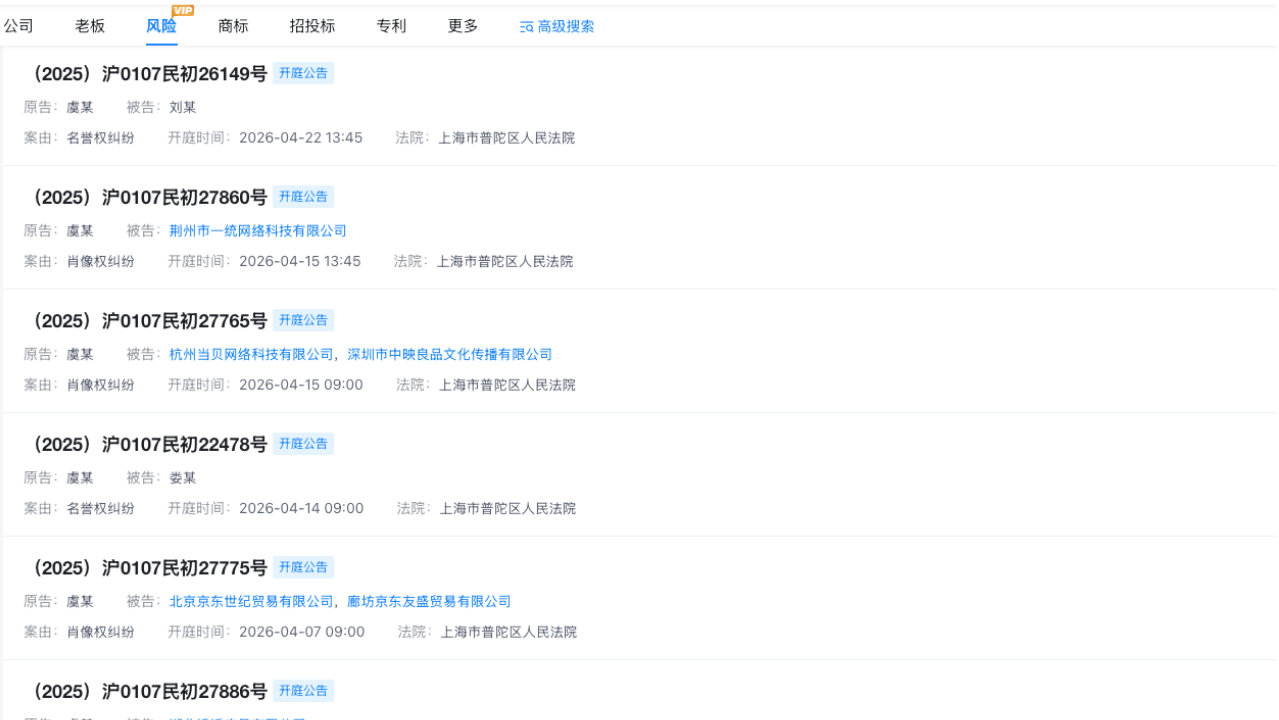Click the 开庭公告 tag on case 26149号
Viewport: 1279px width, 720px height.
click(x=302, y=72)
